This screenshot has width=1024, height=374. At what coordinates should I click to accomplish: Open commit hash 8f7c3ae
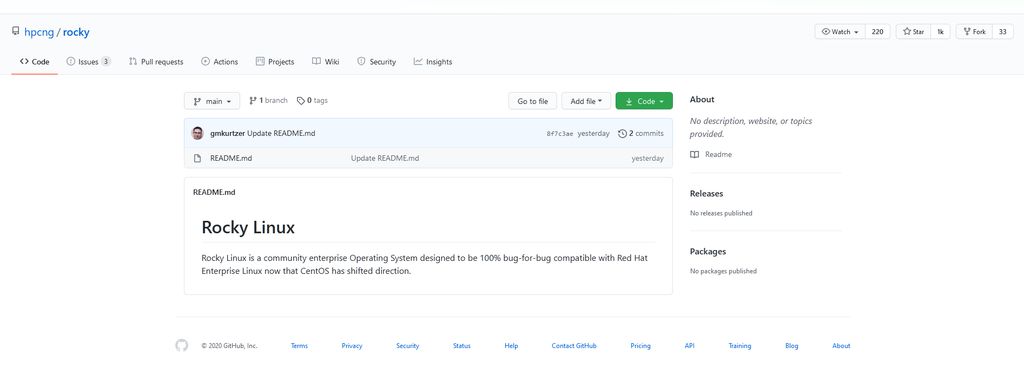(560, 134)
